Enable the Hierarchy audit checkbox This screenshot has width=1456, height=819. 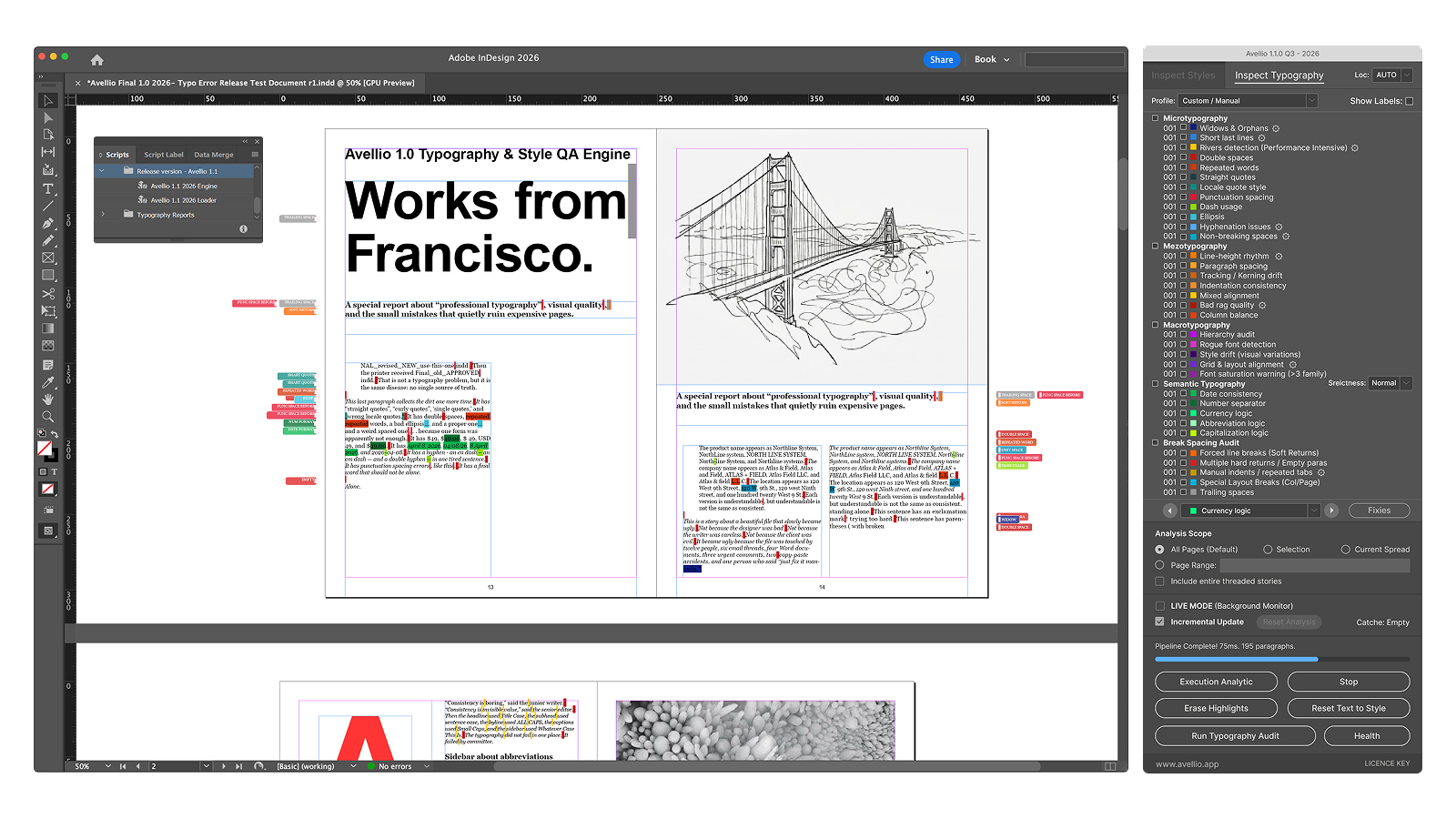tap(1184, 335)
